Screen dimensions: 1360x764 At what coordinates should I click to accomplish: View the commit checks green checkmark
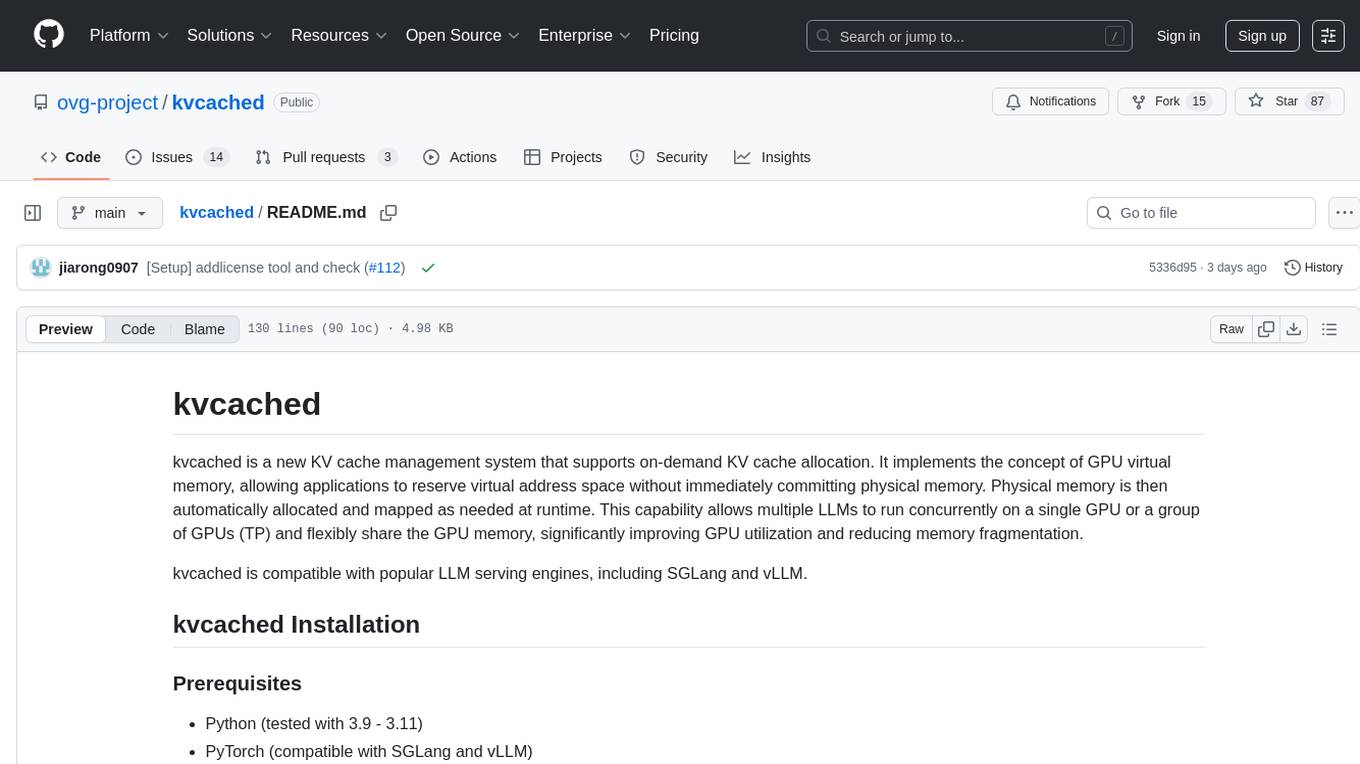(x=428, y=268)
